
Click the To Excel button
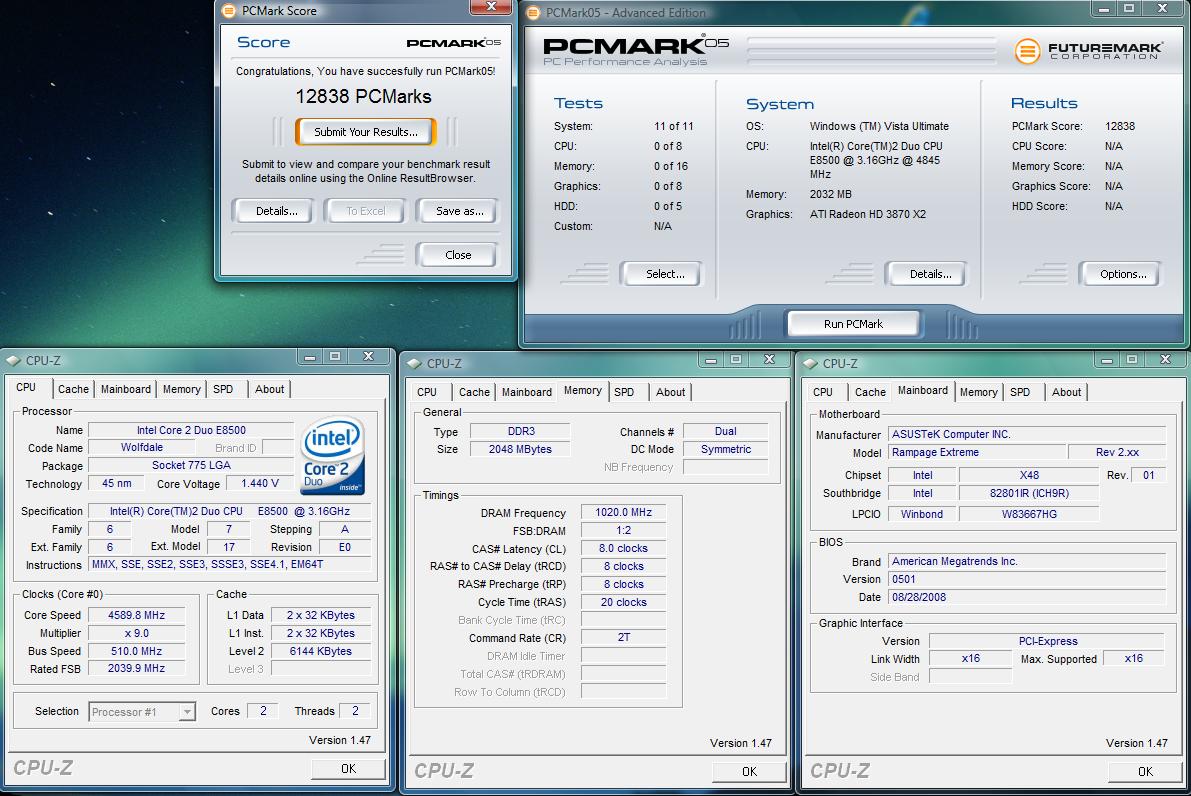coord(366,211)
